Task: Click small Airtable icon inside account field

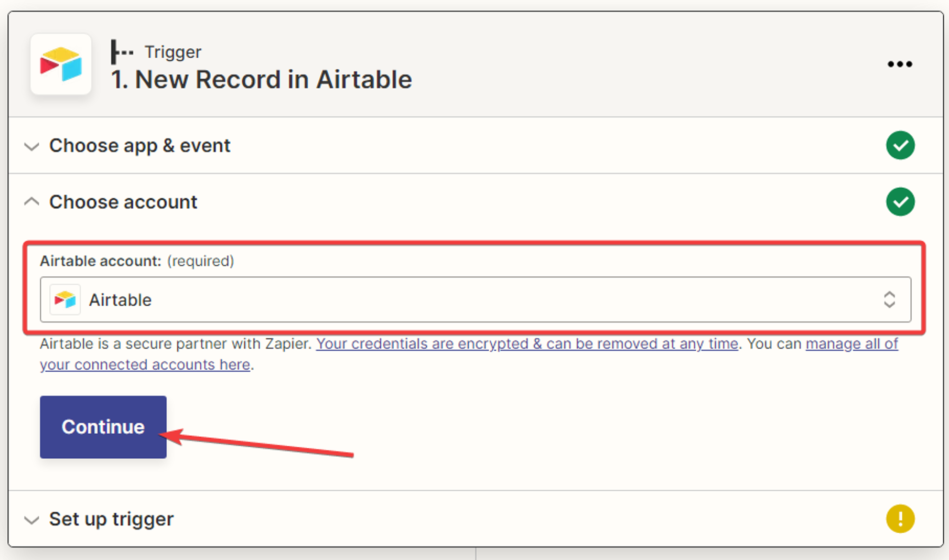Action: [x=66, y=300]
